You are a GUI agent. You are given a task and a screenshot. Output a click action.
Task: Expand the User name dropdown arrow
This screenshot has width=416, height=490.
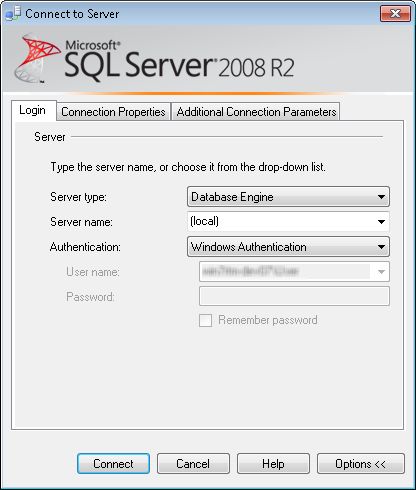(x=381, y=272)
